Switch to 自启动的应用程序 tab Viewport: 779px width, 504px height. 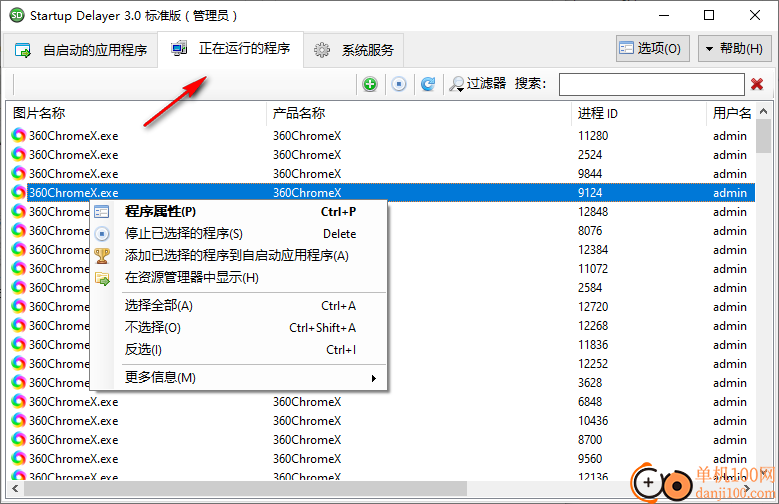(81, 50)
